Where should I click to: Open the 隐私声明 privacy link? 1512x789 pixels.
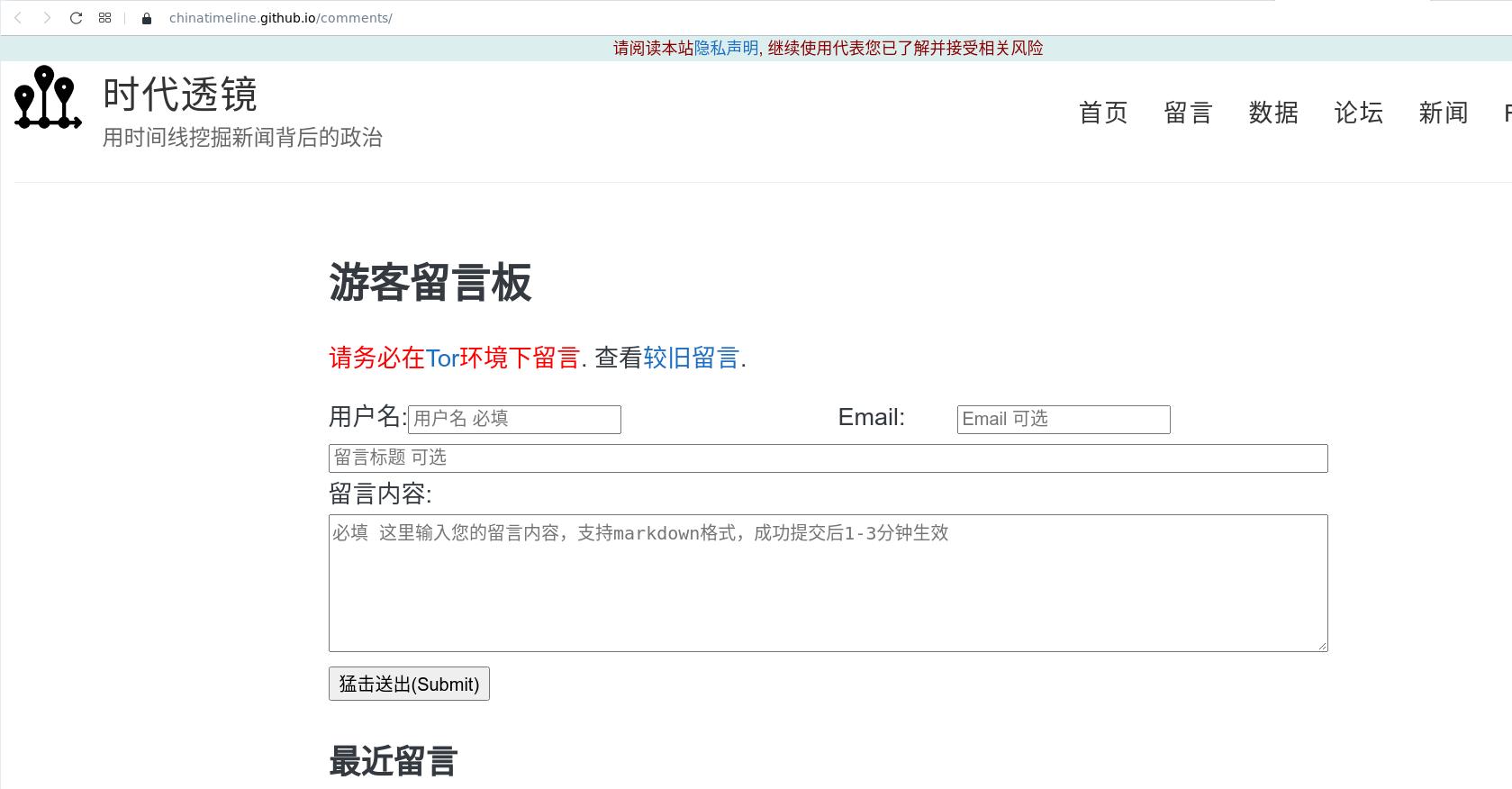coord(726,48)
